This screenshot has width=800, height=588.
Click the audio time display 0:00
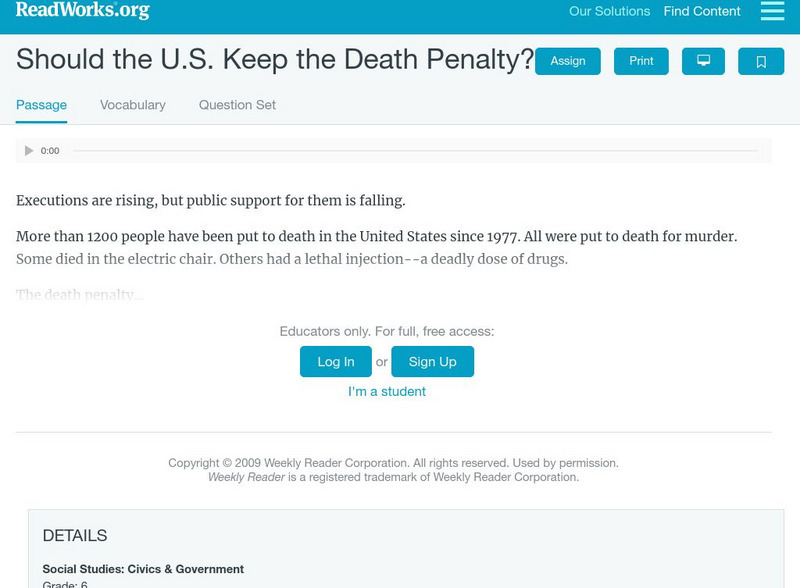pyautogui.click(x=50, y=151)
